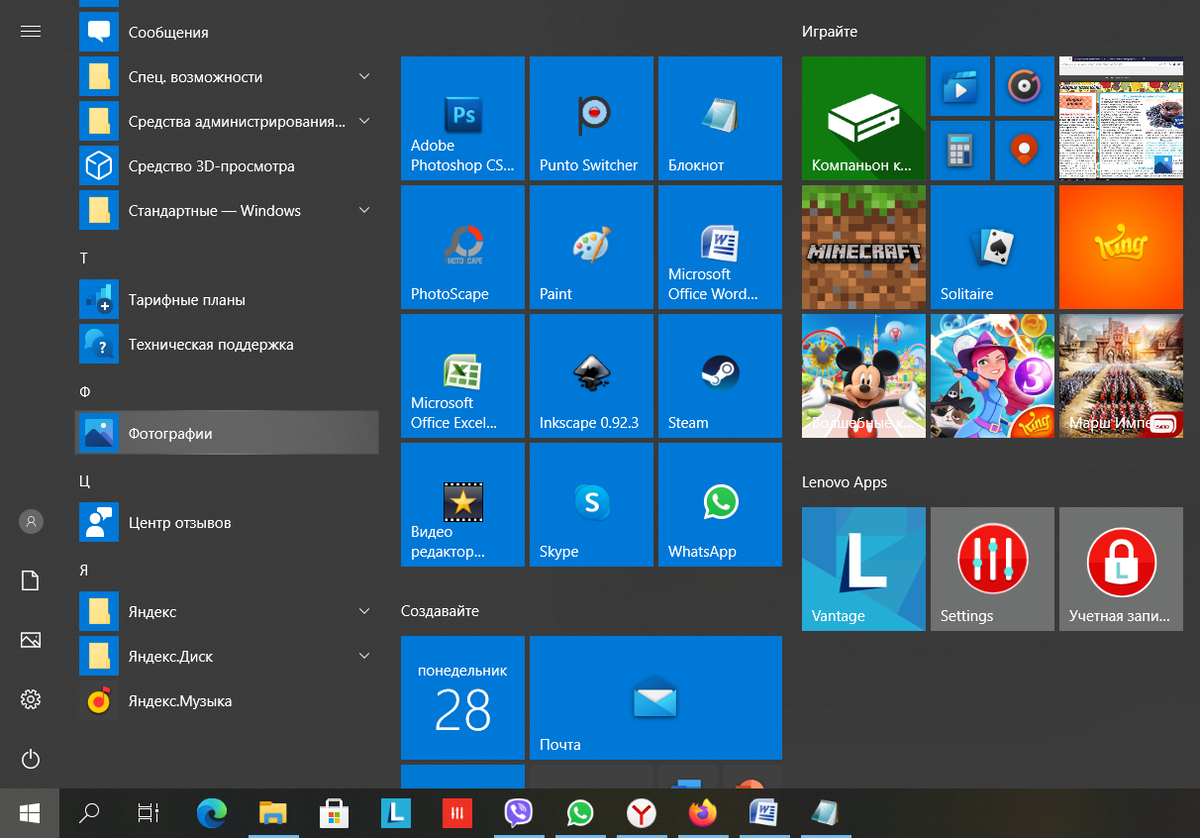Open Видео редактор tile
The image size is (1200, 838).
[462, 505]
